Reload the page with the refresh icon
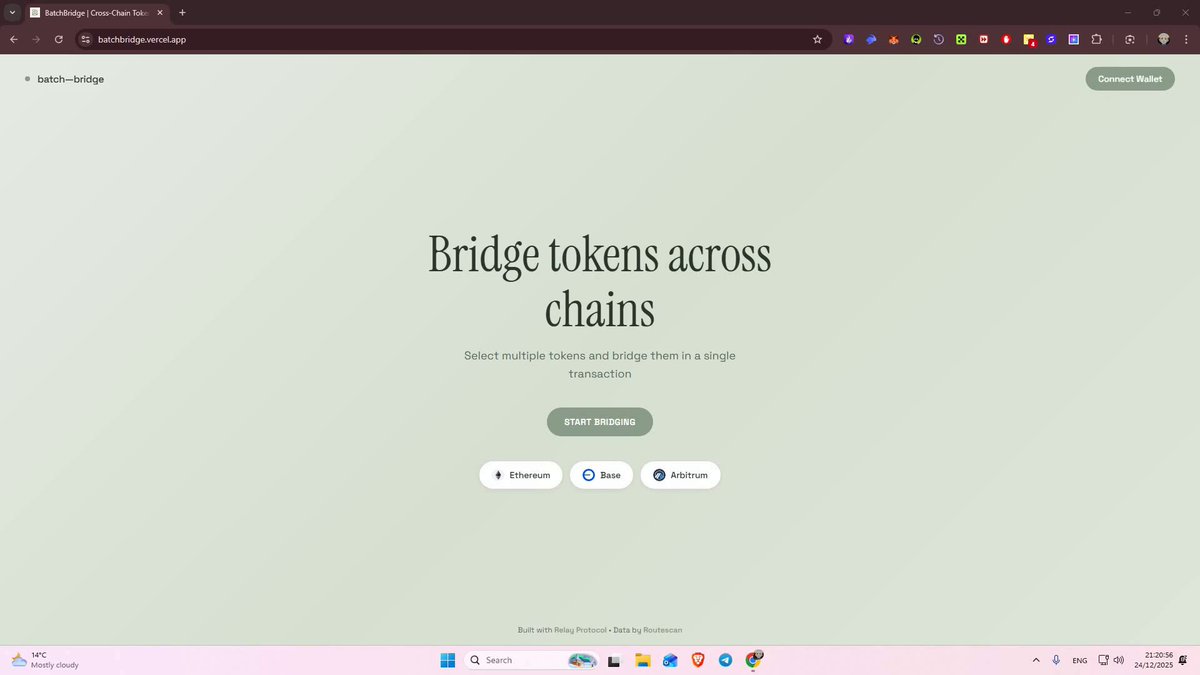Image resolution: width=1200 pixels, height=675 pixels. 59,39
